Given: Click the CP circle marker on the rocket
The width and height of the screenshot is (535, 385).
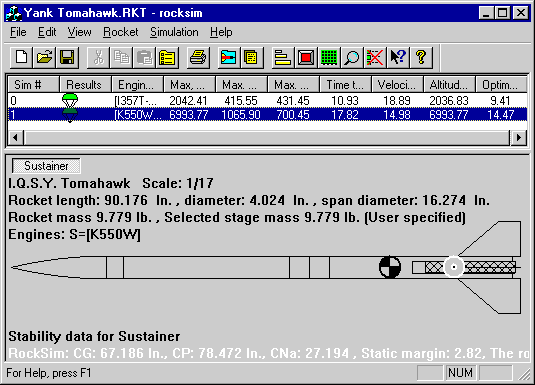Looking at the screenshot, I should tap(454, 267).
